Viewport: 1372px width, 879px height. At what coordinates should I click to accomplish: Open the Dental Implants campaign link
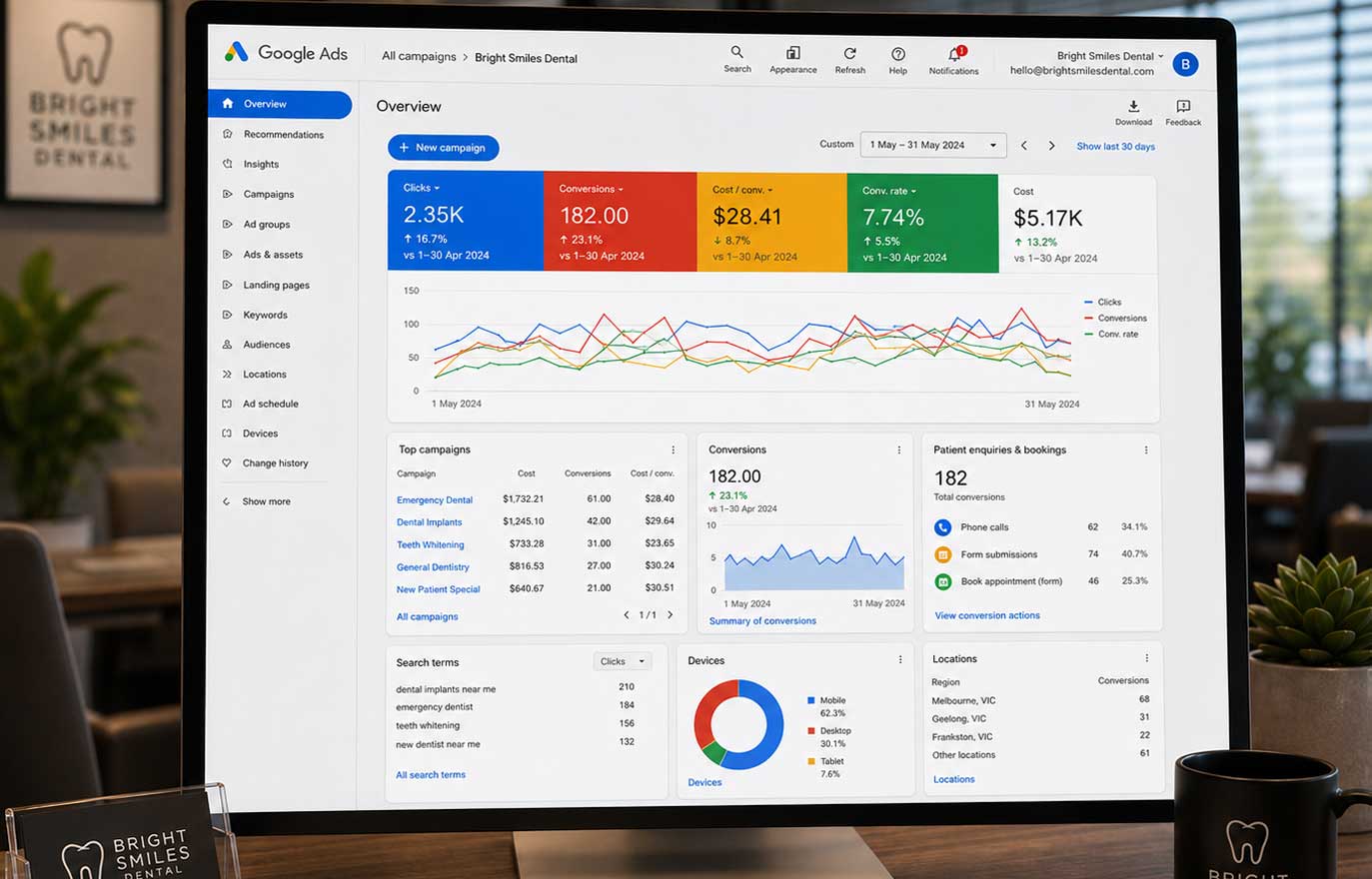(430, 522)
